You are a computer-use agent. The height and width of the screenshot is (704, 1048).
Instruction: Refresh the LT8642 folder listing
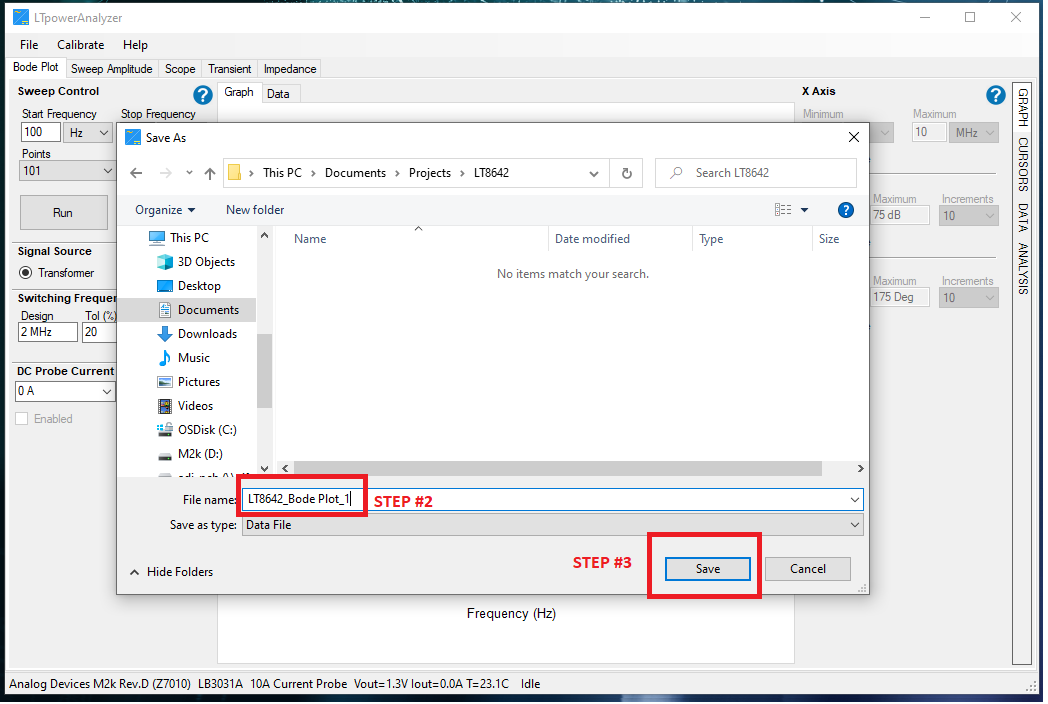click(626, 173)
